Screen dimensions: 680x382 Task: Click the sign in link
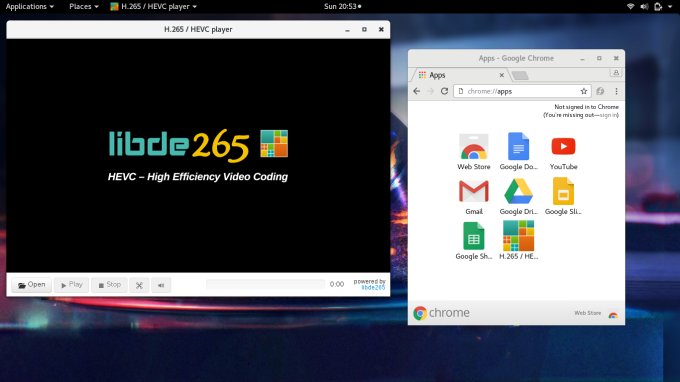608,115
